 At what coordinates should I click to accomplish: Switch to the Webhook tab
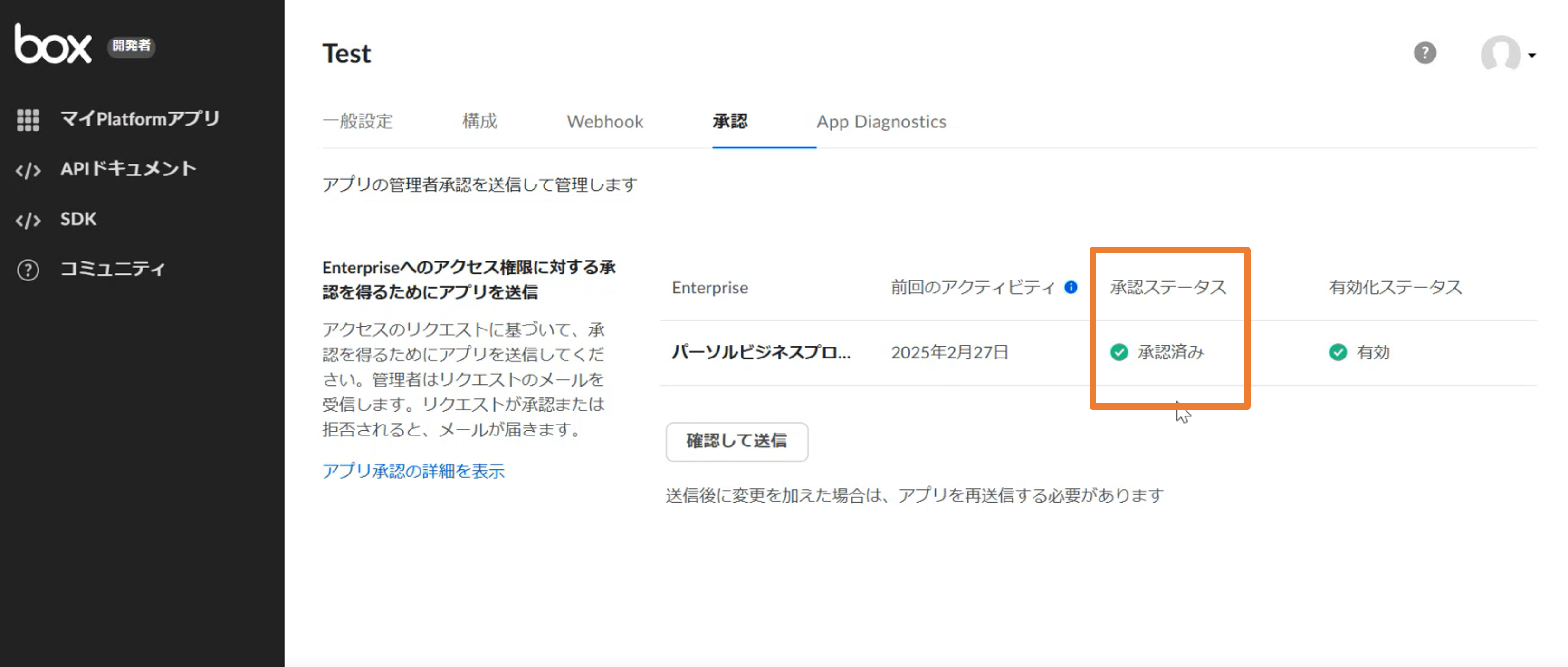(604, 121)
